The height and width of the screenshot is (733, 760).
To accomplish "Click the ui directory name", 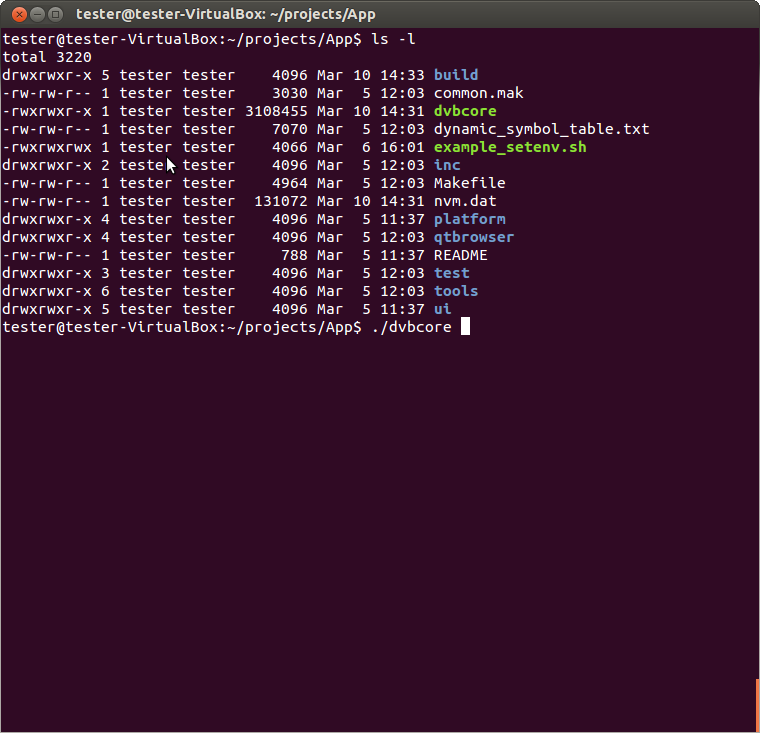I will click(442, 309).
